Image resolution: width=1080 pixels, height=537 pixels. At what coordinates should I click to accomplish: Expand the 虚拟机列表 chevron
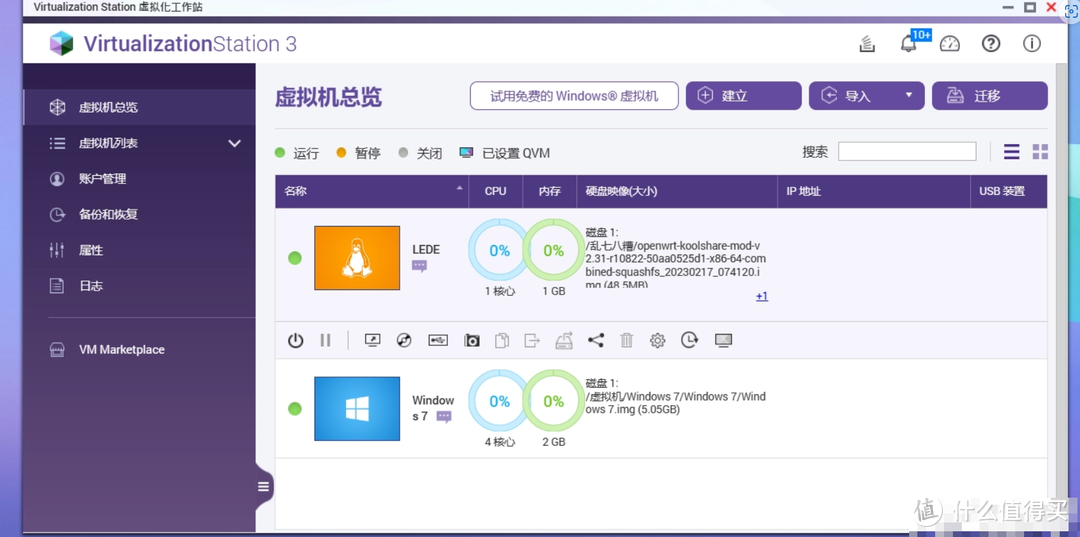pos(235,143)
